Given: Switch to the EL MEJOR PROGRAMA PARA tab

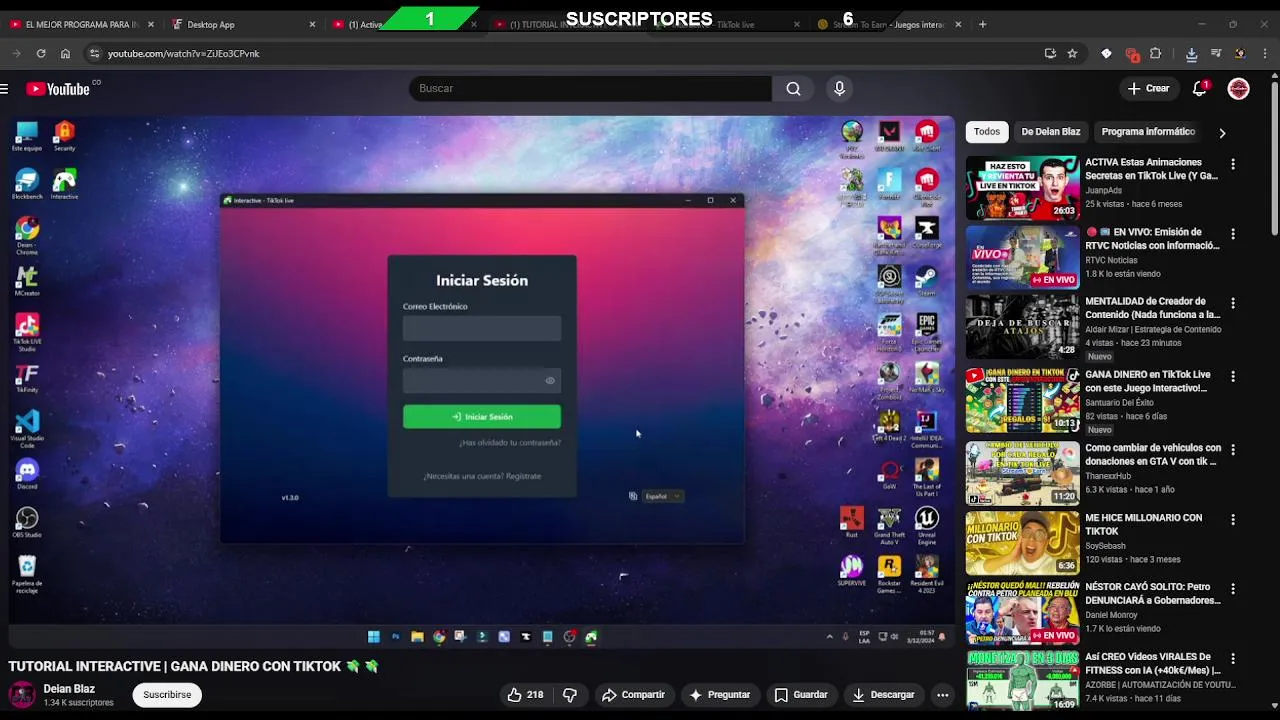Looking at the screenshot, I should click(81, 24).
